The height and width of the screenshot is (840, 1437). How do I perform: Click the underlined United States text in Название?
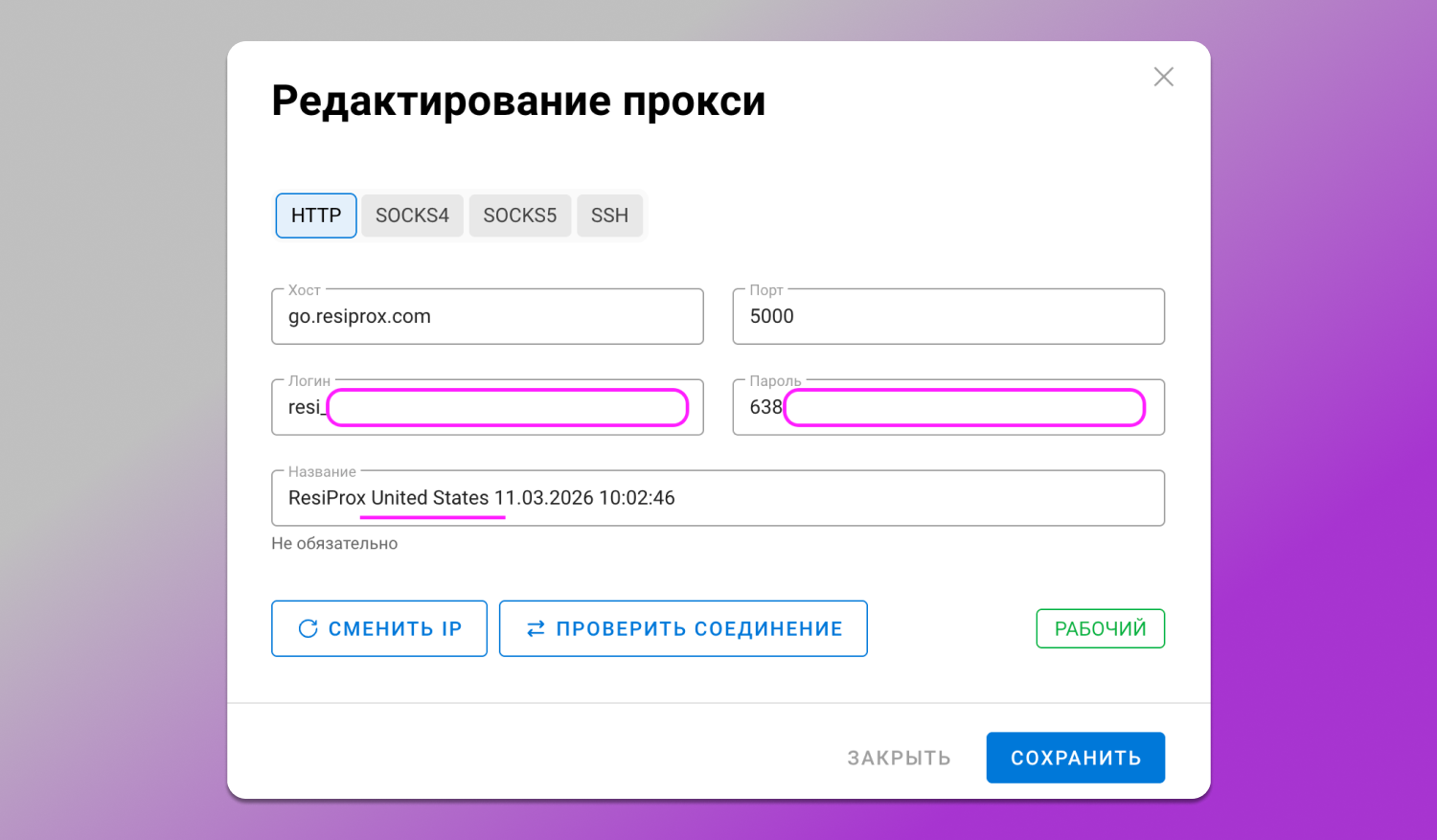point(432,498)
